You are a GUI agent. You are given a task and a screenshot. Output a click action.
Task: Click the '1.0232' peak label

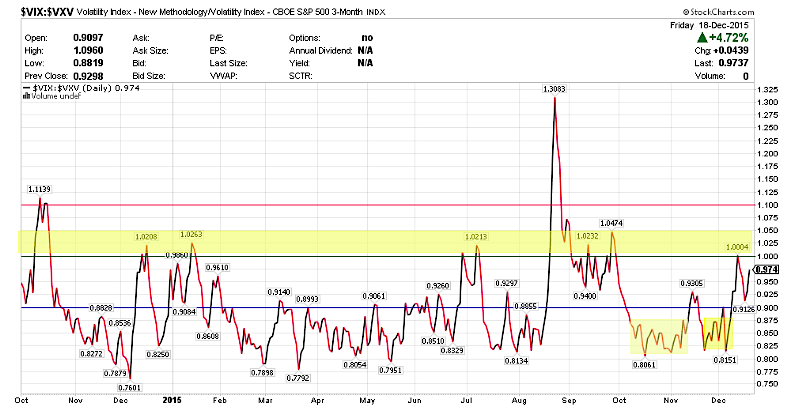tap(587, 236)
